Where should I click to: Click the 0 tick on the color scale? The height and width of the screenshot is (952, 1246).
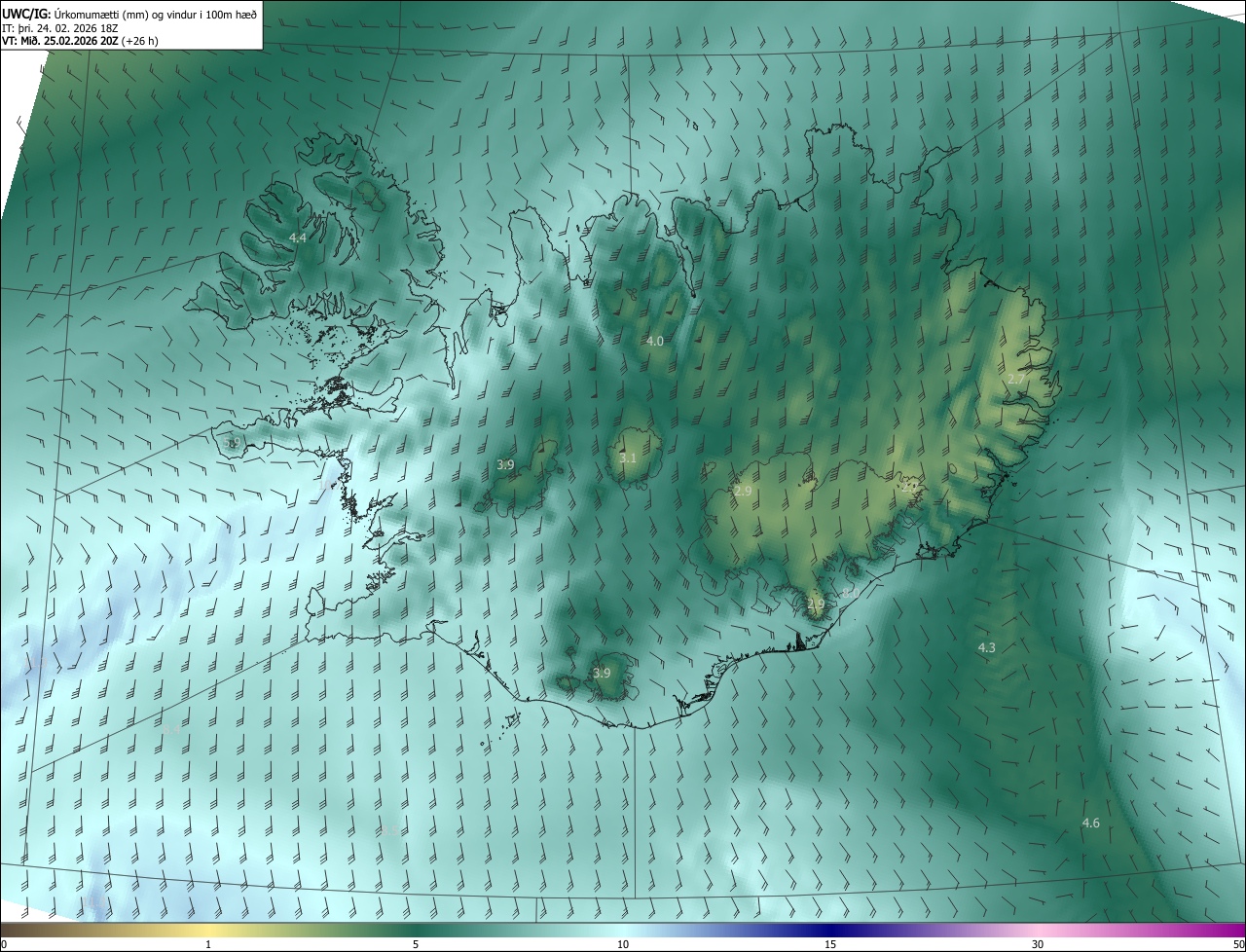[x=4, y=945]
